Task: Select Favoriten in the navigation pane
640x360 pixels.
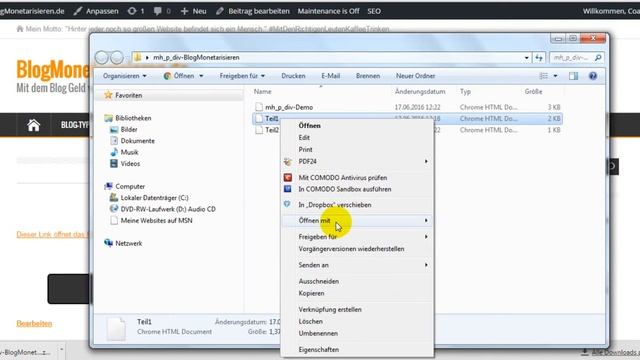Action: pyautogui.click(x=129, y=95)
